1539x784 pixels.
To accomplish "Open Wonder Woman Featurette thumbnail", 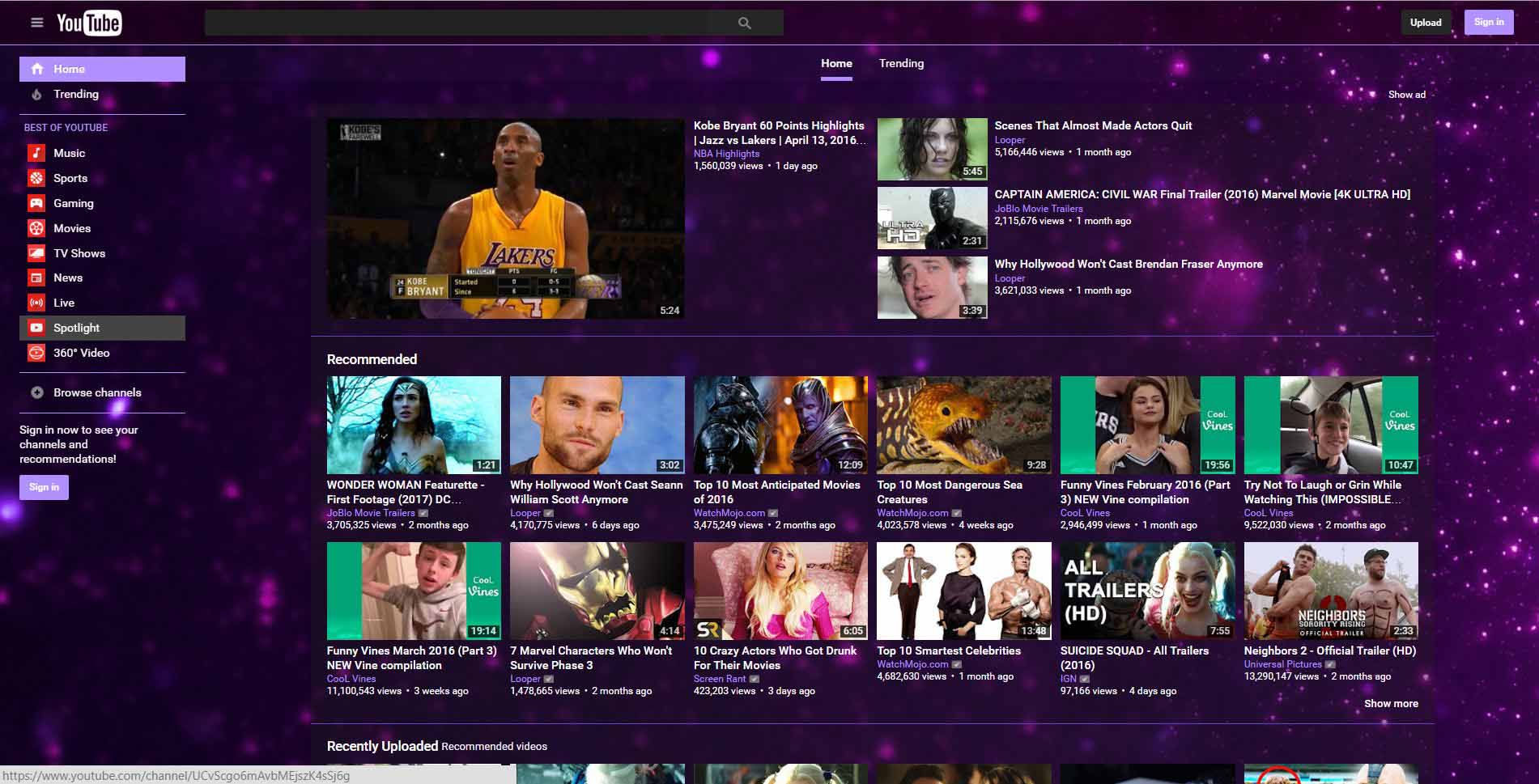I will click(x=414, y=425).
